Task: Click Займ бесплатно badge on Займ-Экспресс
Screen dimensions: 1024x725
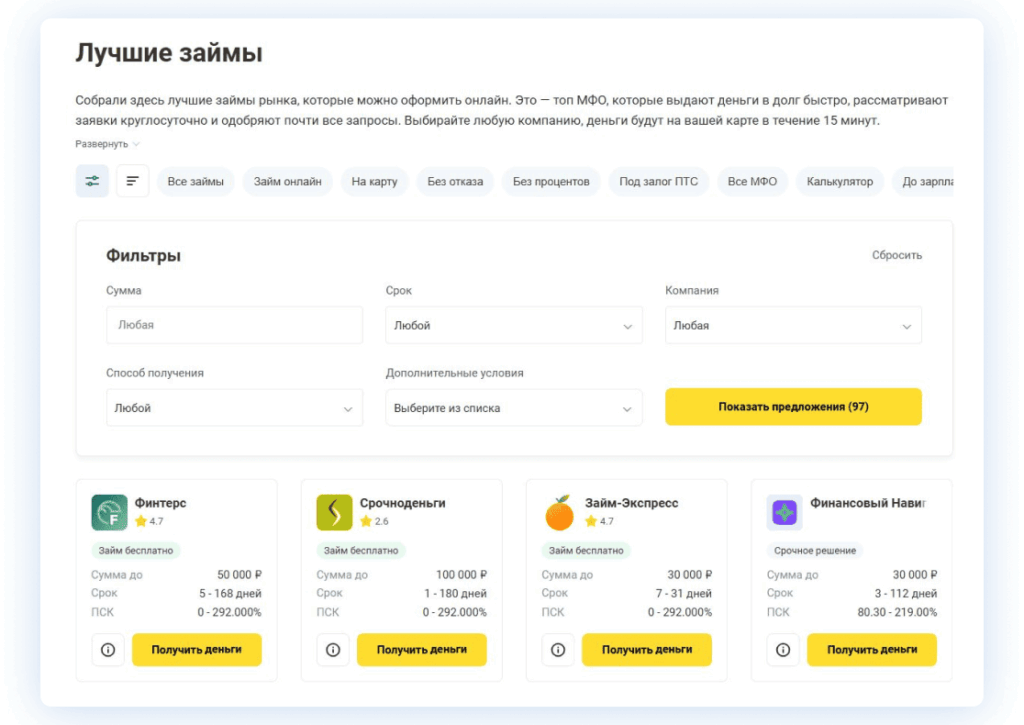Action: [586, 551]
